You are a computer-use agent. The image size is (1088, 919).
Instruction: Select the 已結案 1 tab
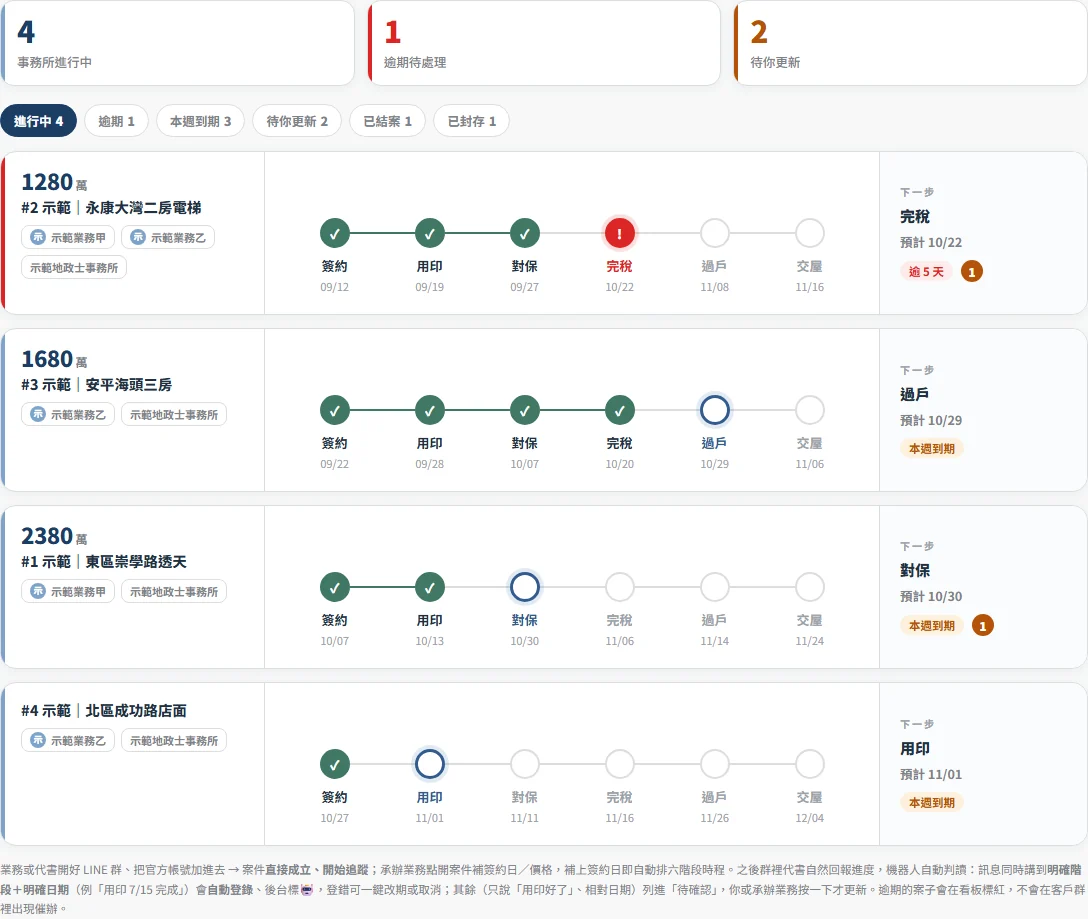pos(387,121)
